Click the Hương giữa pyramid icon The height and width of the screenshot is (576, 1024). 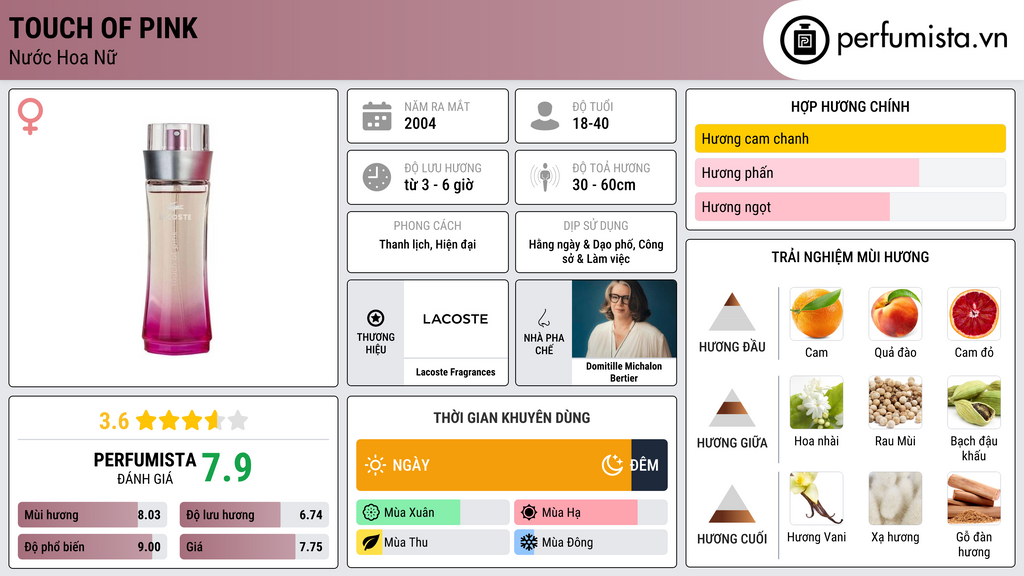coord(732,408)
